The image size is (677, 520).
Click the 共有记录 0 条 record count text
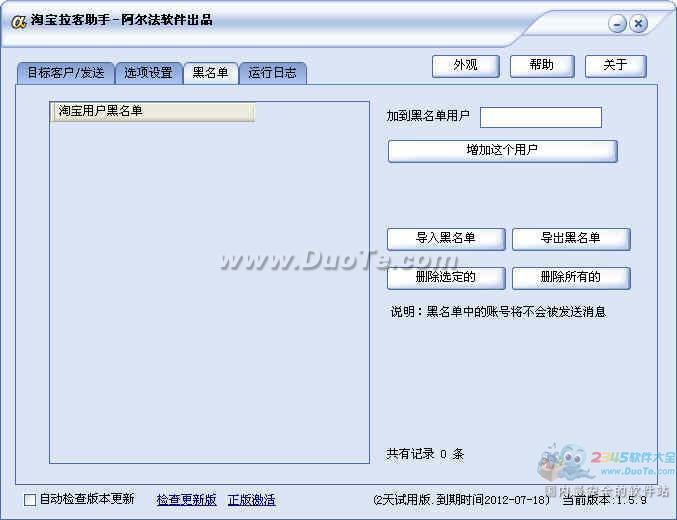pyautogui.click(x=425, y=454)
